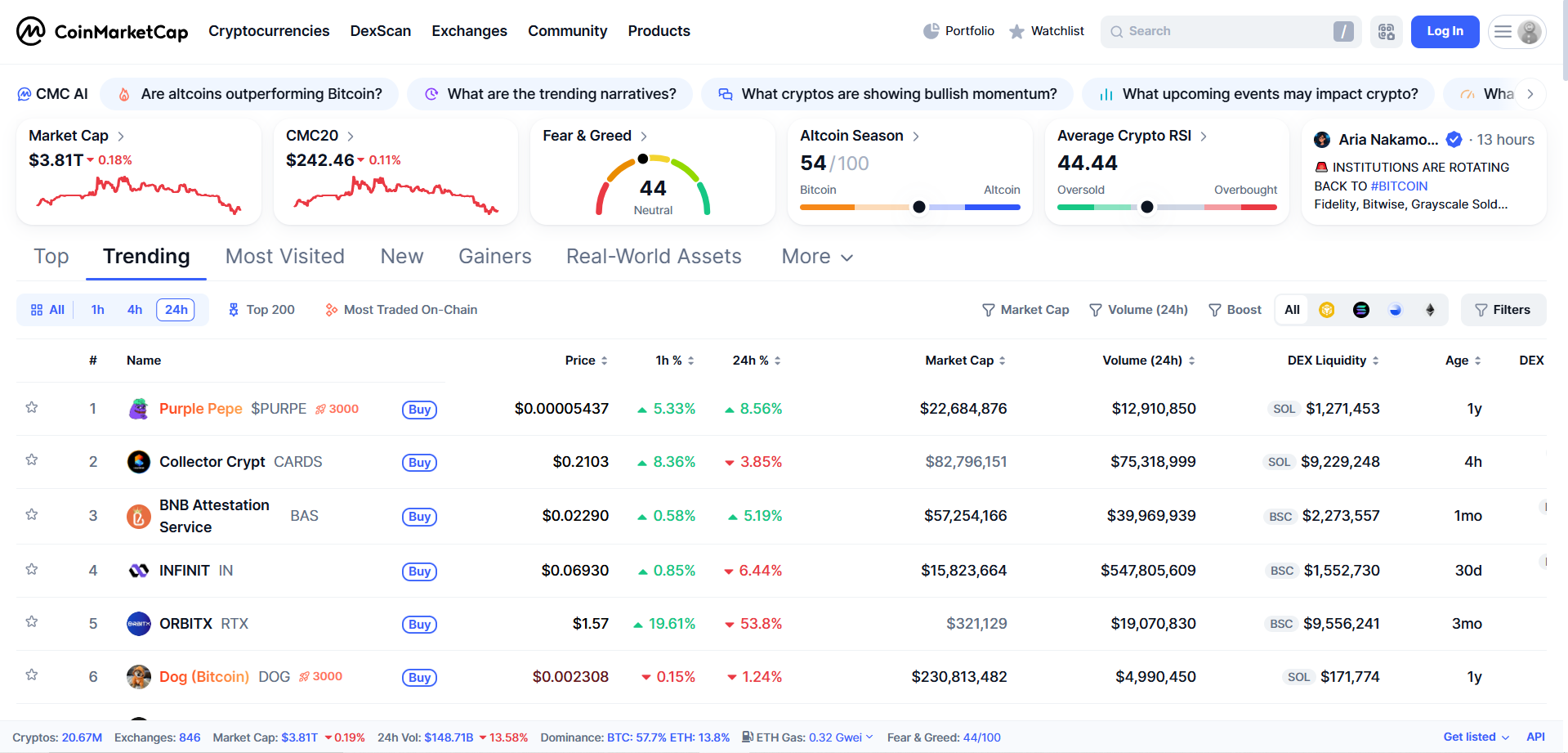
Task: Open the Boost filter dropdown
Action: 1235,310
